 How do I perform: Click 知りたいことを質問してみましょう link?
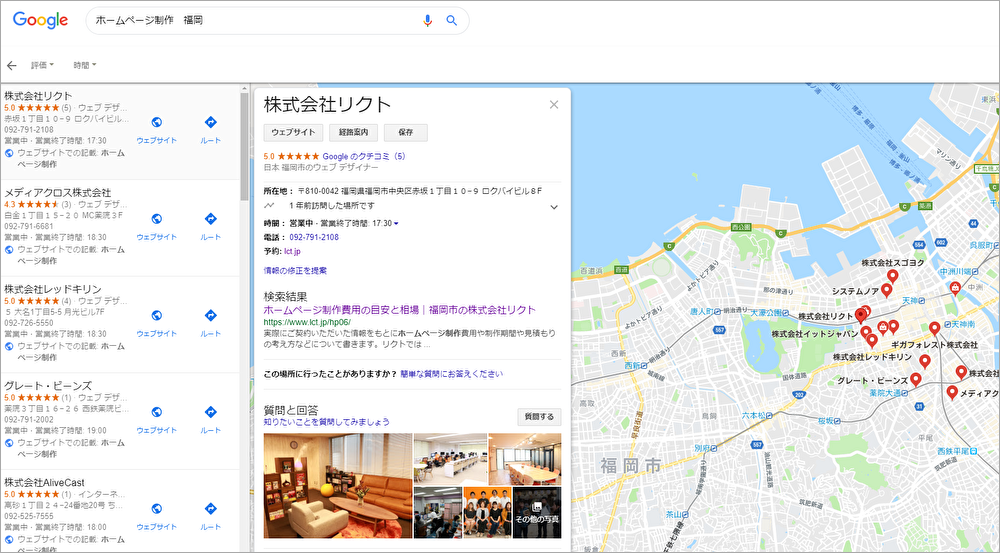pos(327,422)
